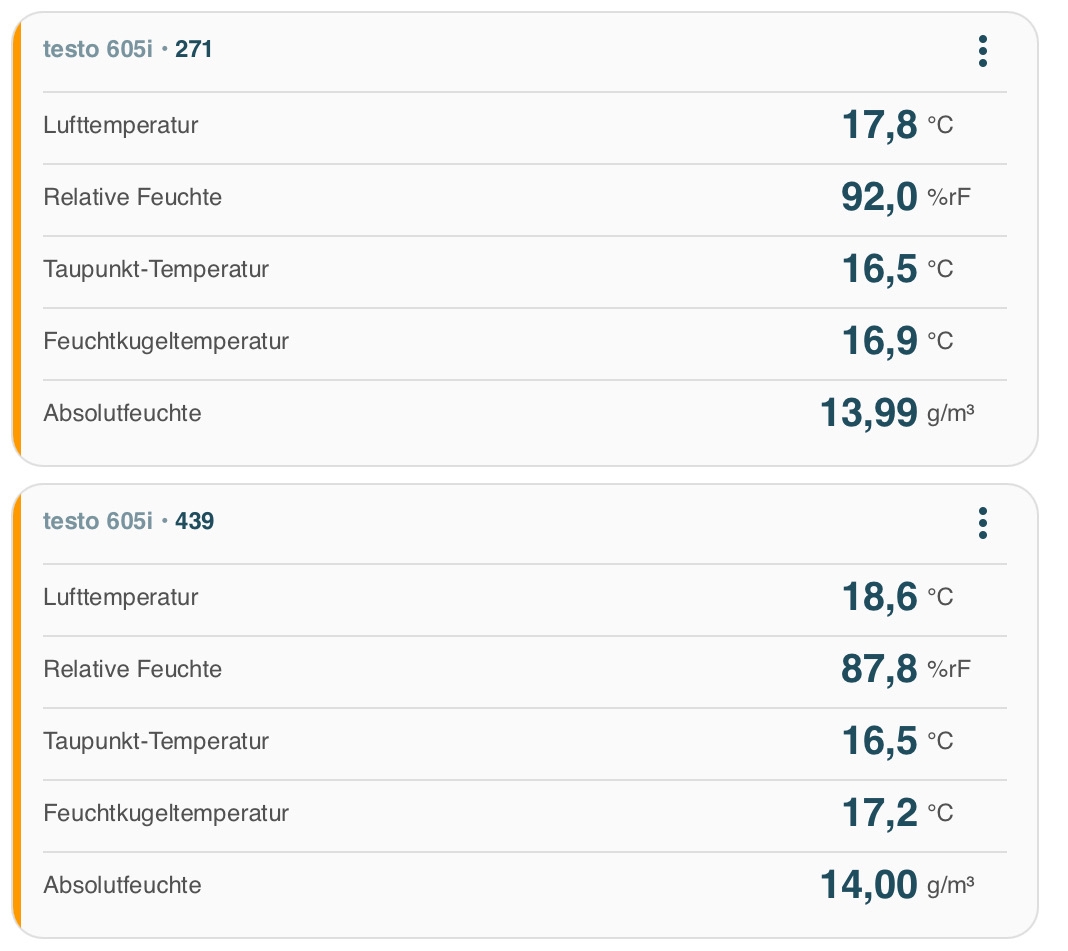Select the Lufttemperatur label in the 271 card
Image resolution: width=1068 pixels, height=951 pixels.
tap(121, 126)
